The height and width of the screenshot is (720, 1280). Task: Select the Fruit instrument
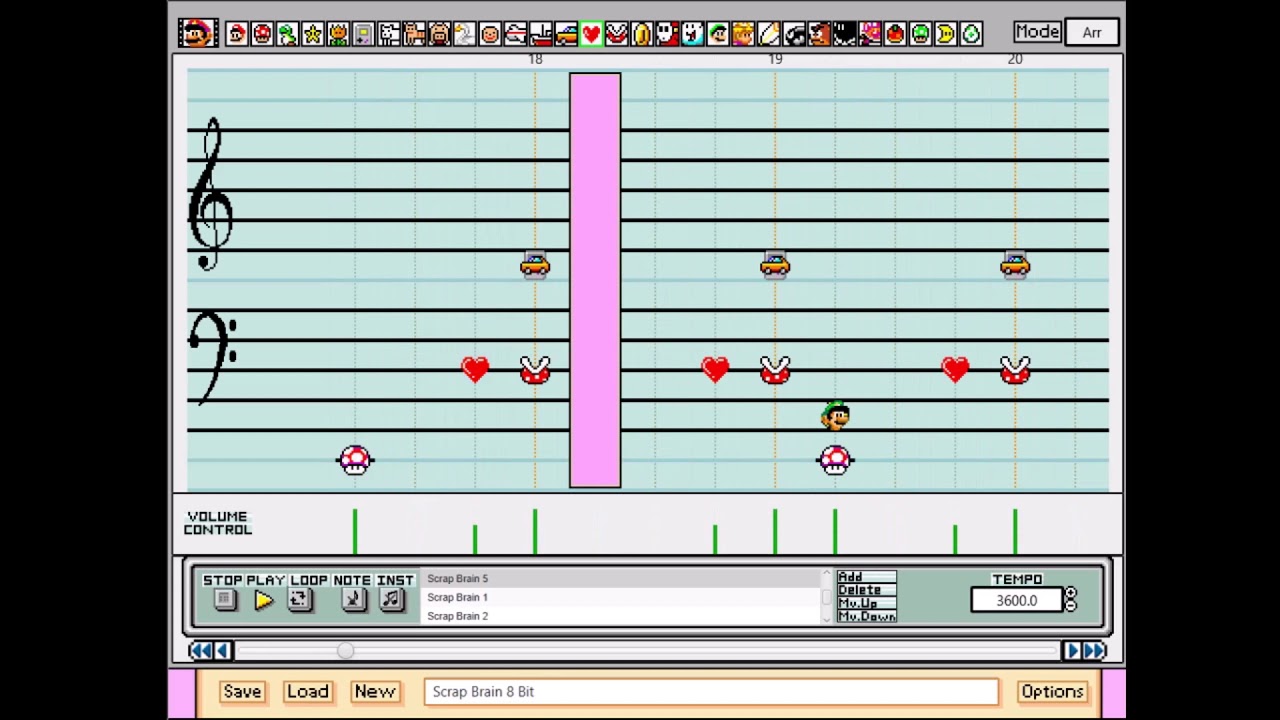click(896, 34)
